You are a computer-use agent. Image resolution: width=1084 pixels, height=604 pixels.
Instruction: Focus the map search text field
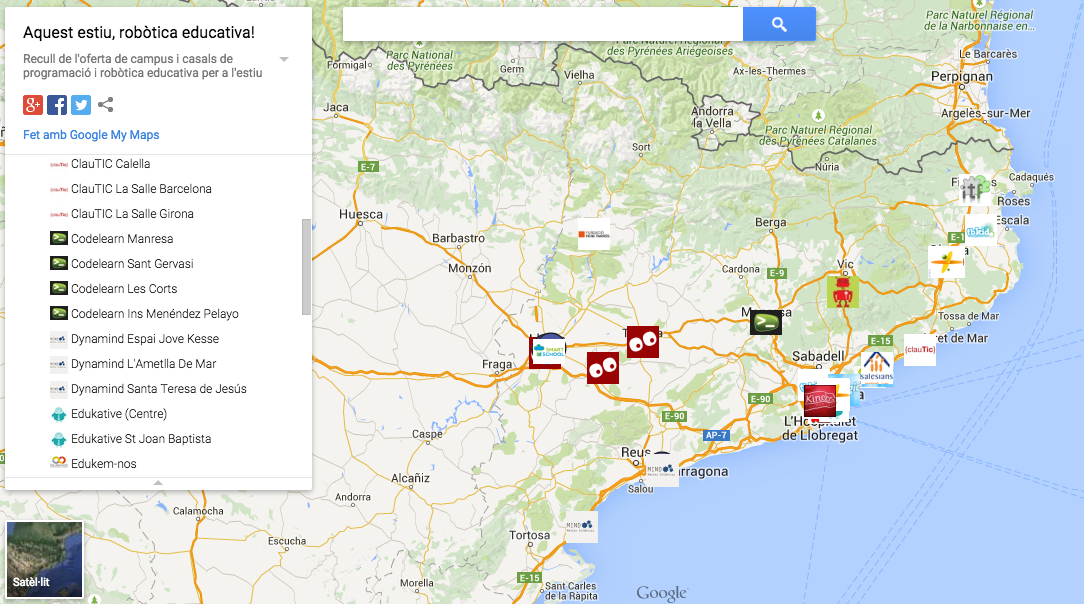click(x=543, y=24)
